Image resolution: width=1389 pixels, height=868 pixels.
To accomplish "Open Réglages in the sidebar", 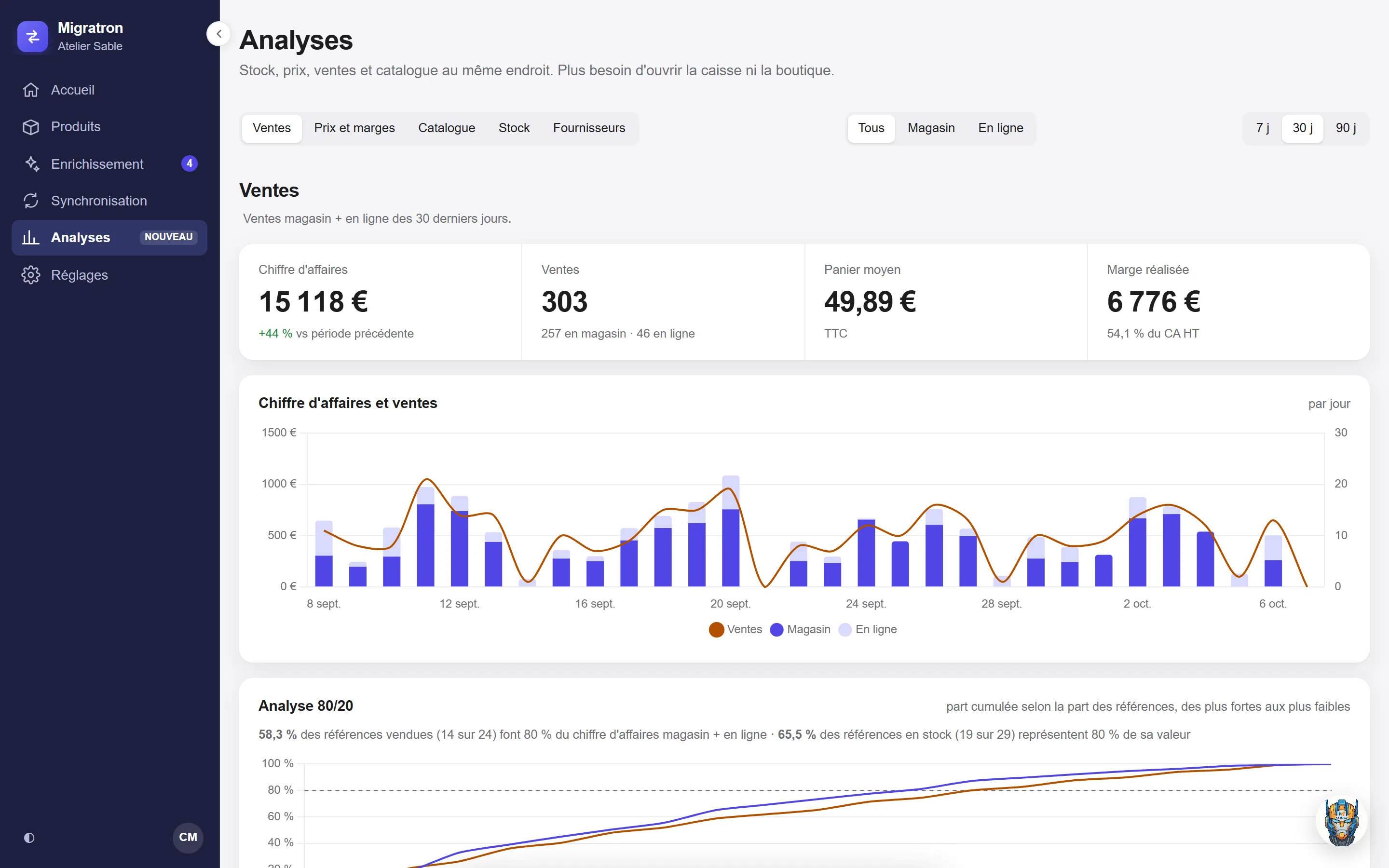I will 109,275.
